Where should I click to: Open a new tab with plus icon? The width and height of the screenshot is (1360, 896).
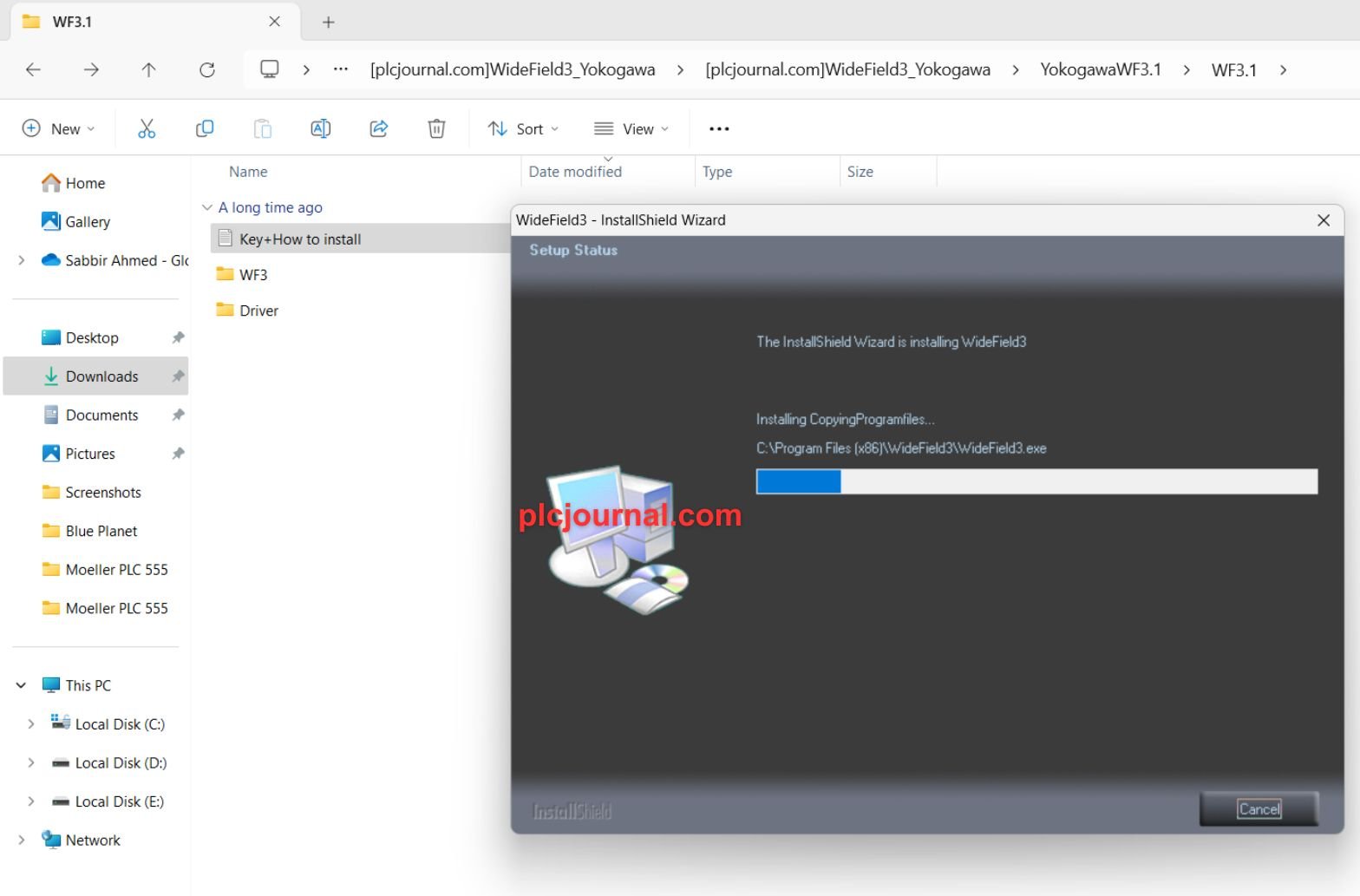click(x=328, y=22)
